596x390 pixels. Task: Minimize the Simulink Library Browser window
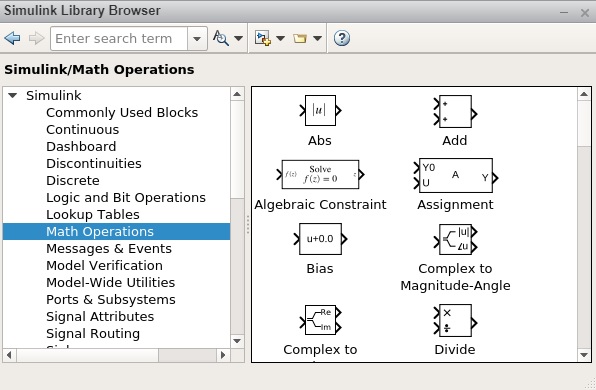[x=564, y=13]
